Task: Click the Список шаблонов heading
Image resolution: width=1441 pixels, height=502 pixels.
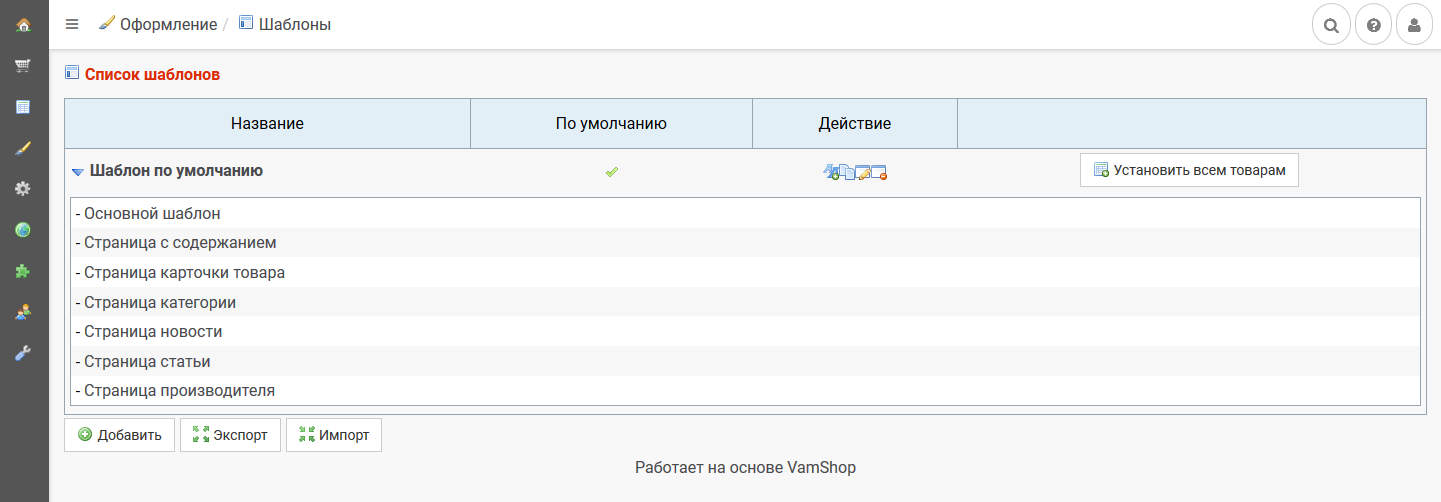Action: (152, 74)
